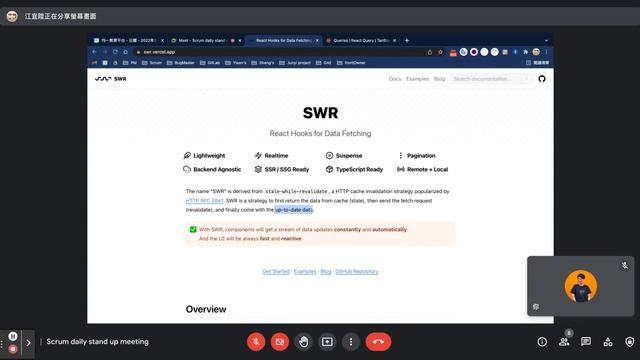Image resolution: width=640 pixels, height=360 pixels.
Task: Open a new browser tab with plus
Action: click(407, 40)
